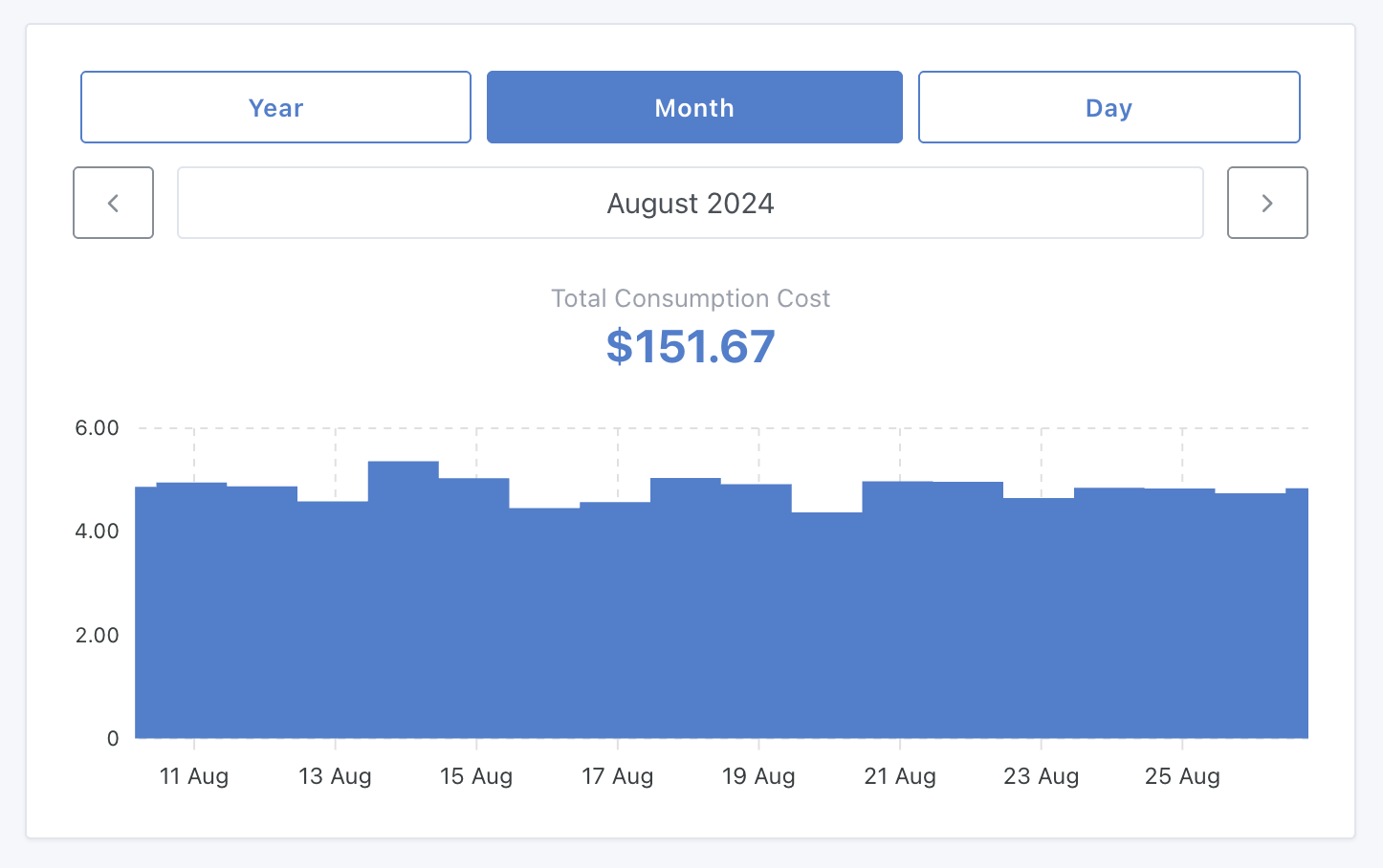
Task: Switch to the Year view
Action: [x=275, y=107]
